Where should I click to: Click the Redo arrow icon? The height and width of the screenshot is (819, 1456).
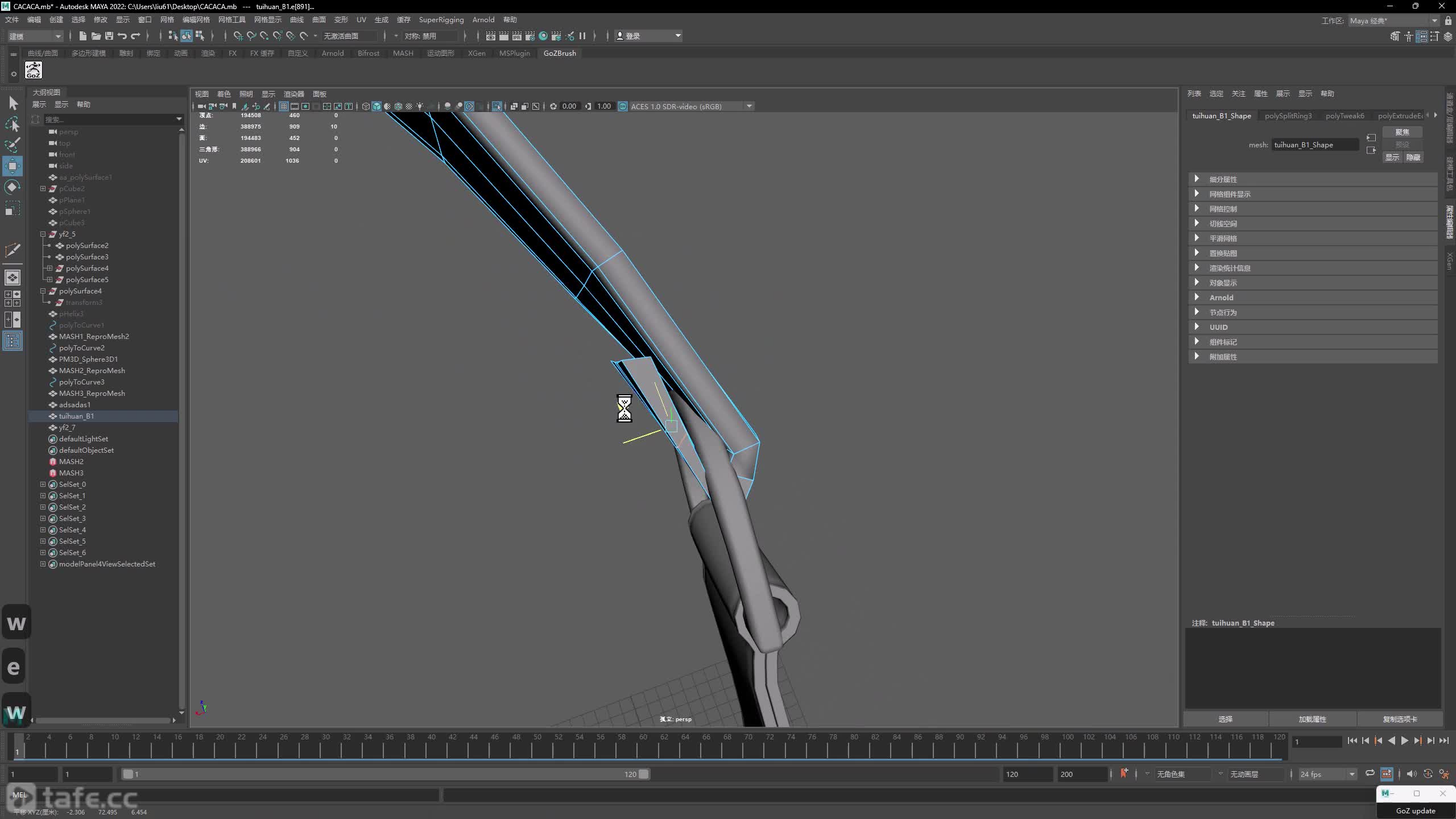135,36
